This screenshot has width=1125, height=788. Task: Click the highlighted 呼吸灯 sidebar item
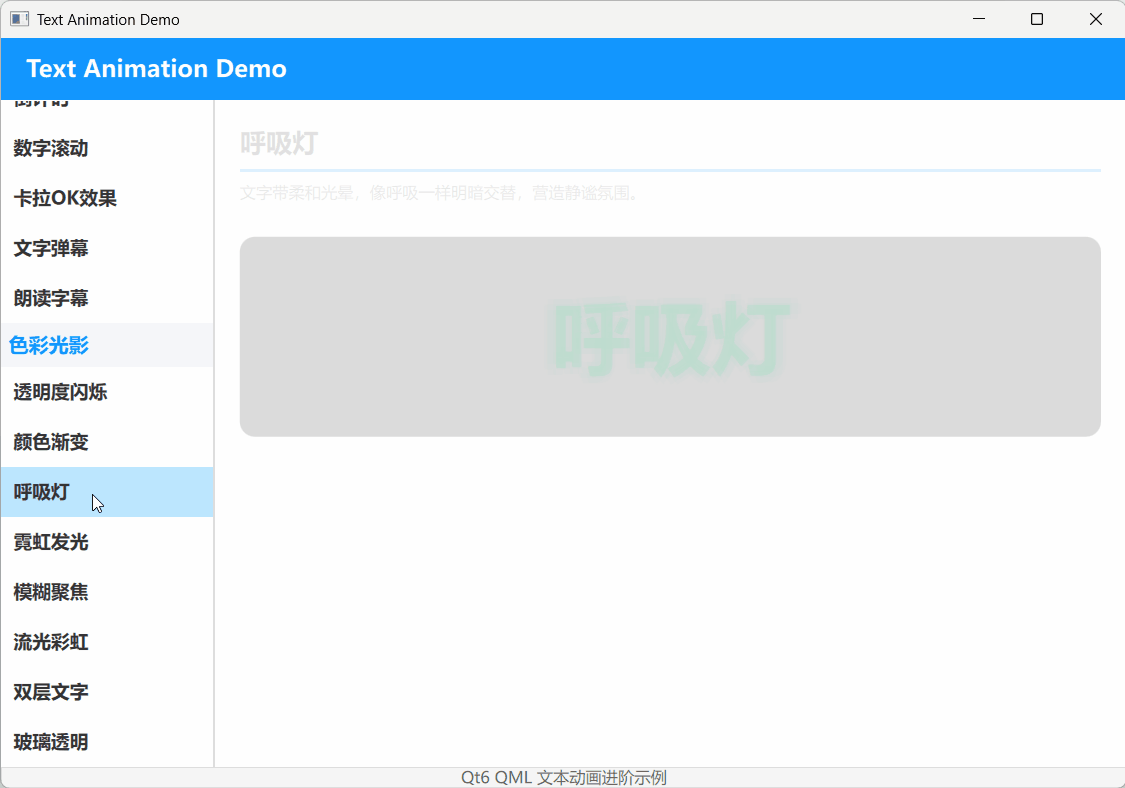(107, 492)
